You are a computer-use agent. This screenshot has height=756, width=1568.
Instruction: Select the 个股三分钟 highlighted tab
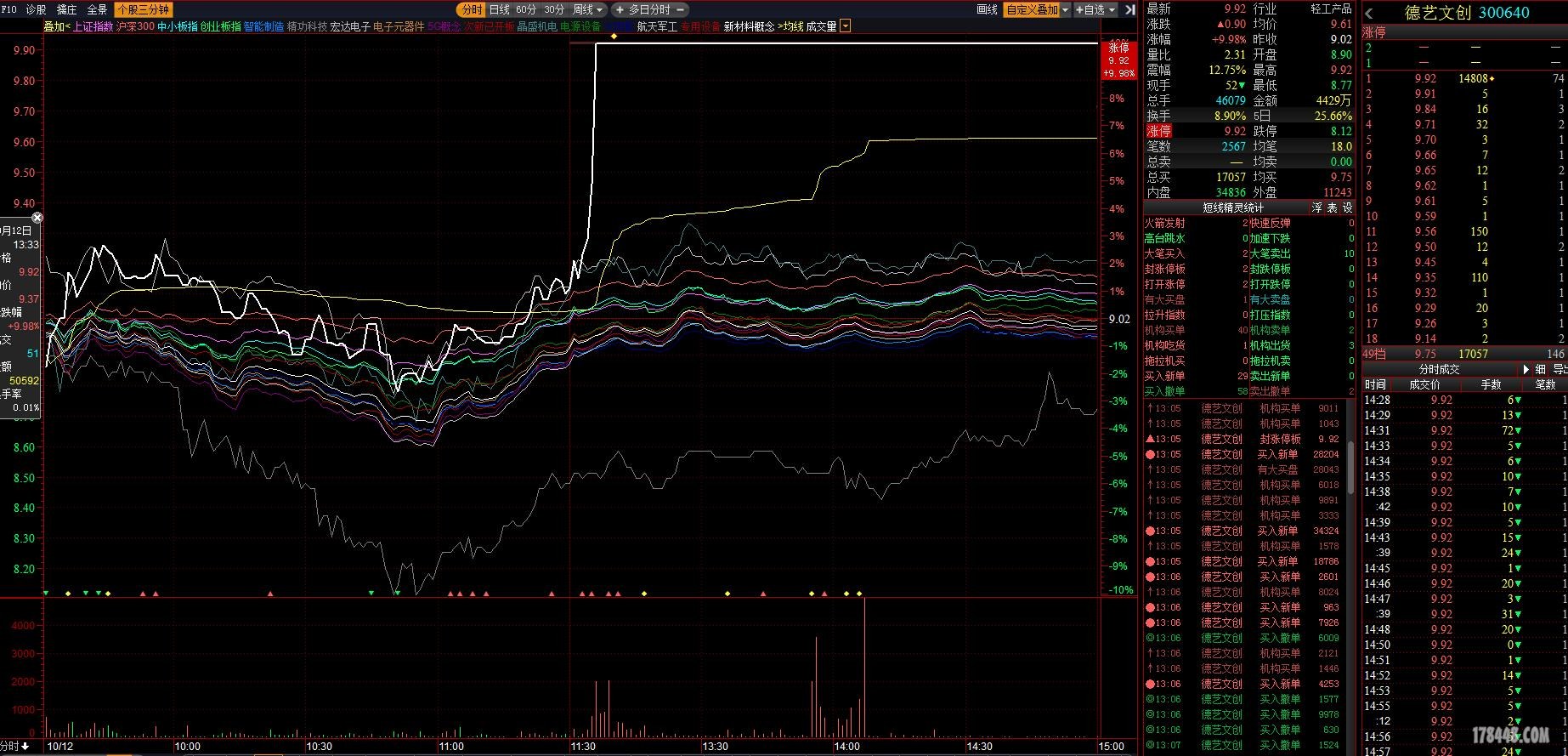point(143,9)
